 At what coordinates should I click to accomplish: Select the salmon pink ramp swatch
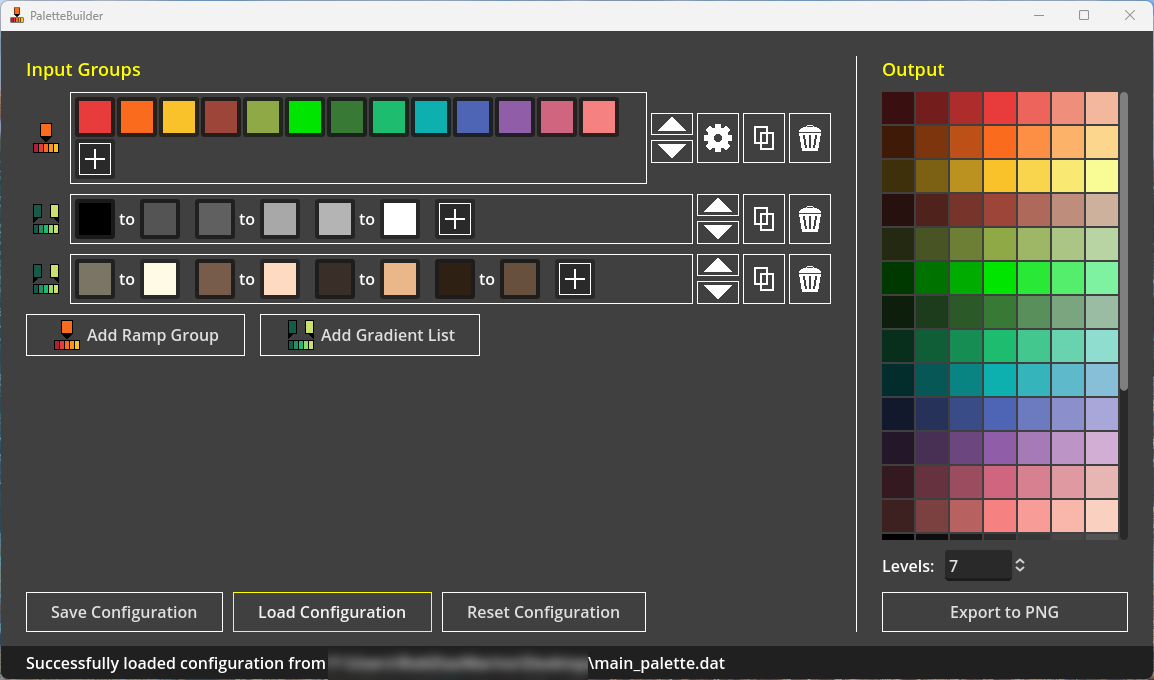(x=598, y=117)
